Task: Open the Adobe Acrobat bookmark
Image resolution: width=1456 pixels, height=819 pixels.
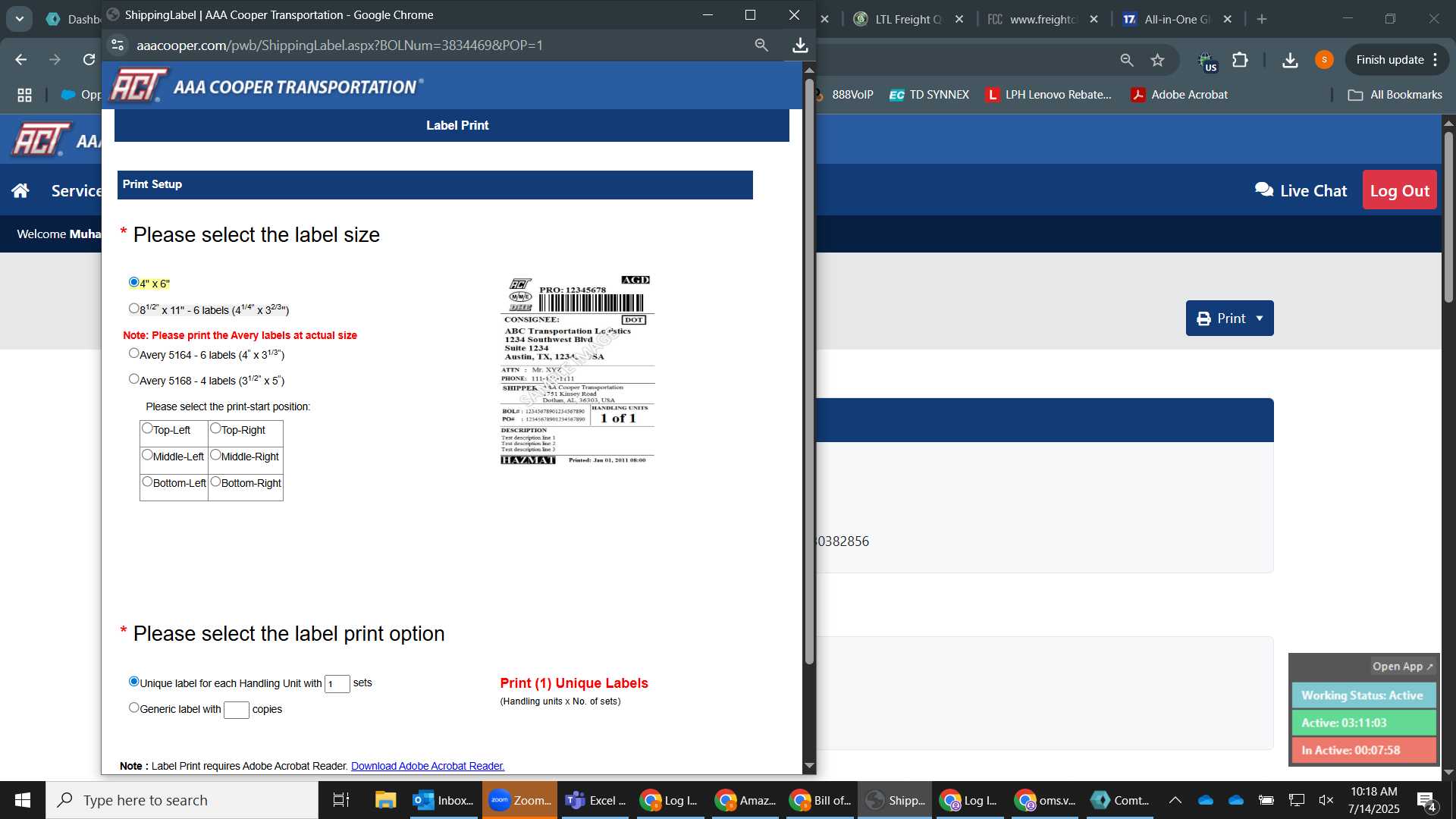Action: [1180, 95]
